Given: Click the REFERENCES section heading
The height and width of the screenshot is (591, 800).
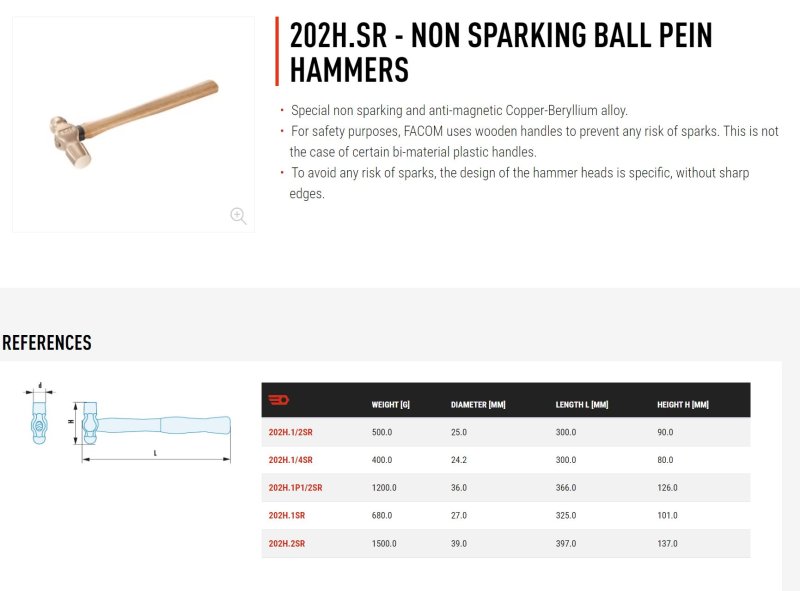Looking at the screenshot, I should (47, 342).
